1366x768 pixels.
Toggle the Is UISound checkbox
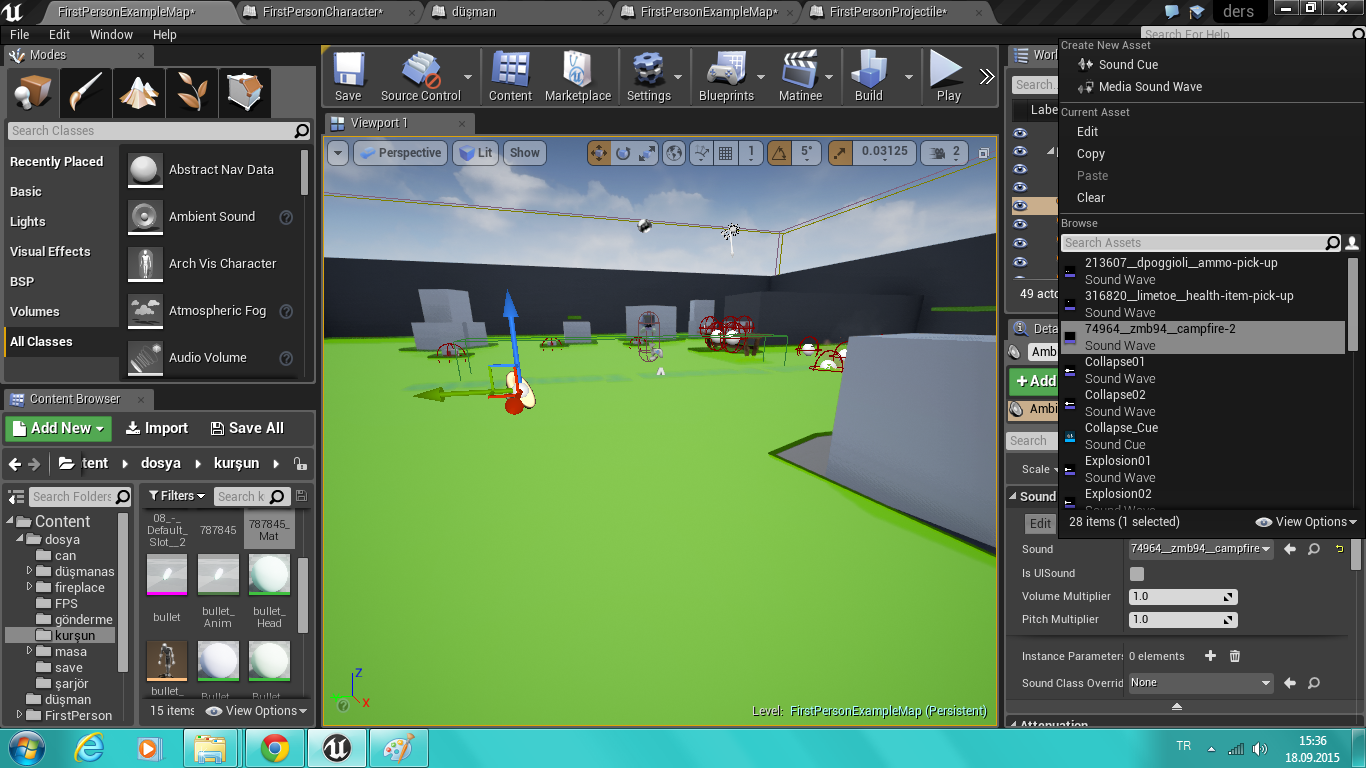[x=1137, y=574]
